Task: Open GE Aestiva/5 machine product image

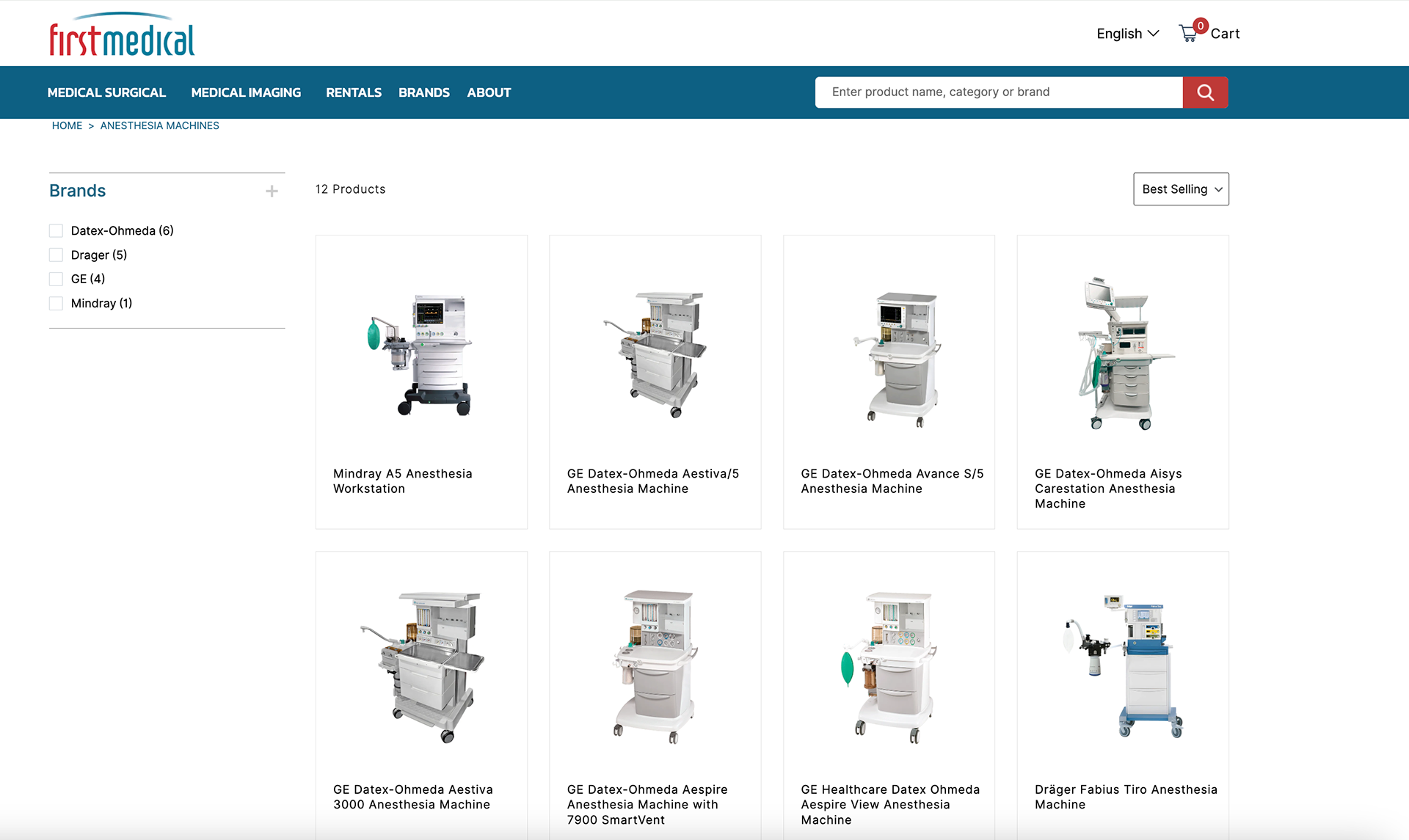Action: pos(655,353)
